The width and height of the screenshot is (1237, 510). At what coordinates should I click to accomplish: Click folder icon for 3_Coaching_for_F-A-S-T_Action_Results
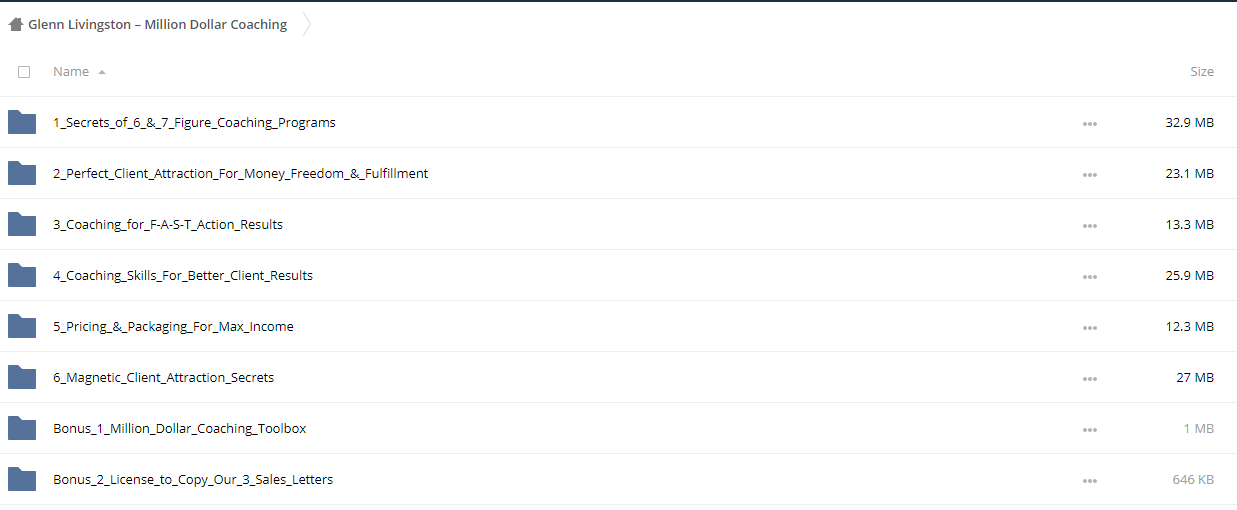(22, 224)
